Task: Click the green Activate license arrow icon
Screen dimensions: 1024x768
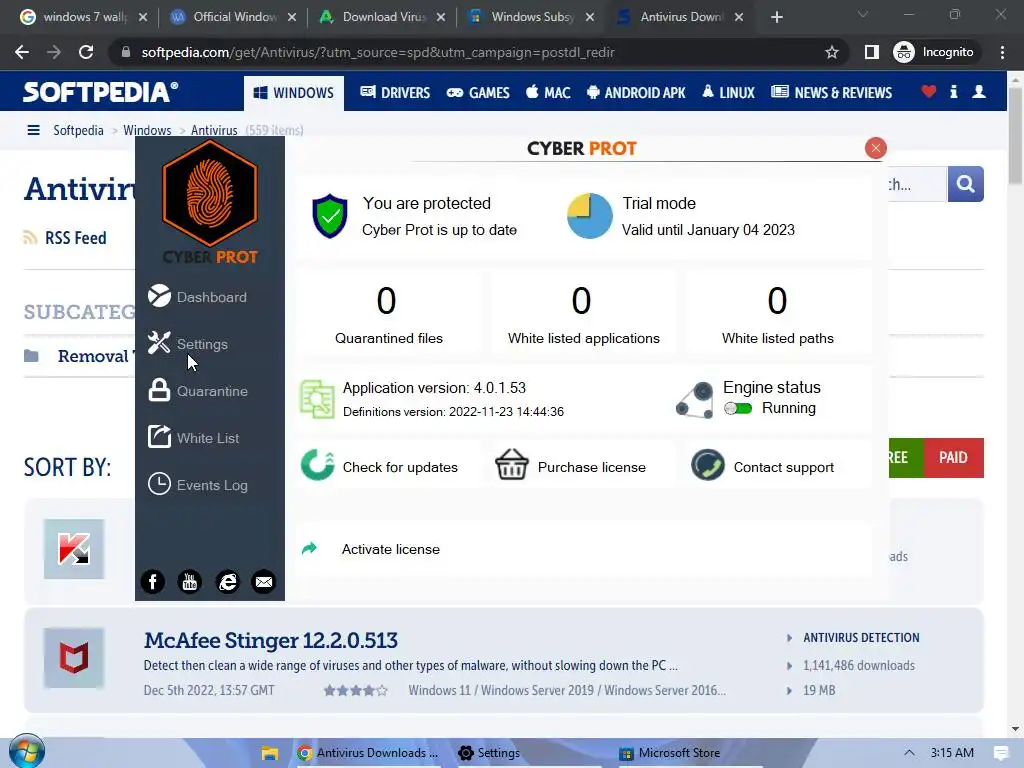Action: (310, 549)
